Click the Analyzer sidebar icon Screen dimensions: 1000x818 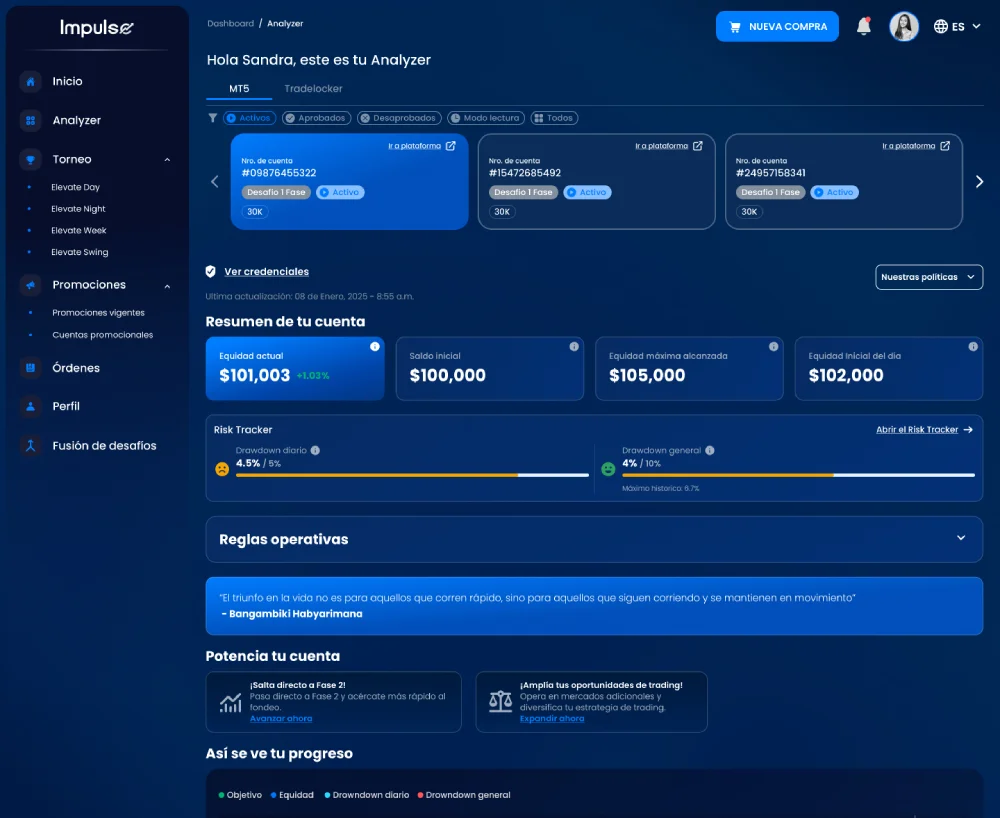tap(30, 121)
